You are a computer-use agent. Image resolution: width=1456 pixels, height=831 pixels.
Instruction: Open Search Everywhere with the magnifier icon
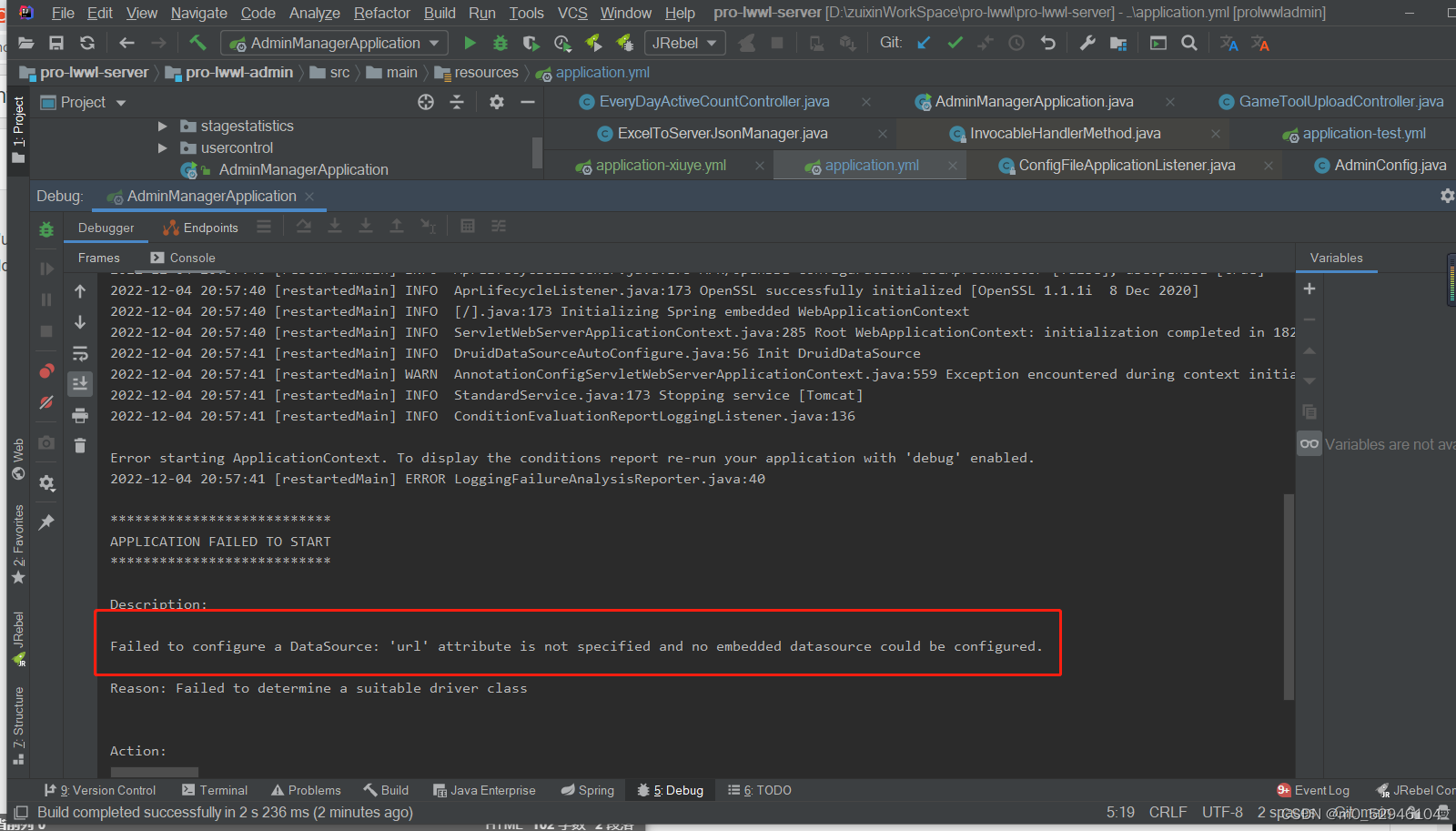[x=1189, y=43]
